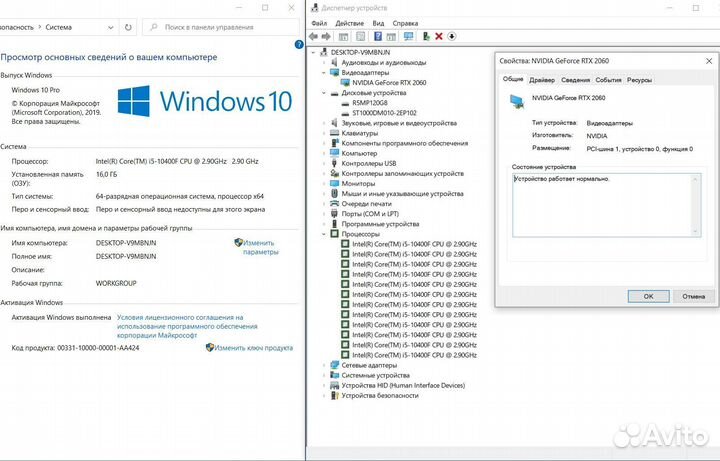Click the Система breadcrumb in address bar
This screenshot has height=461, width=720.
point(58,28)
